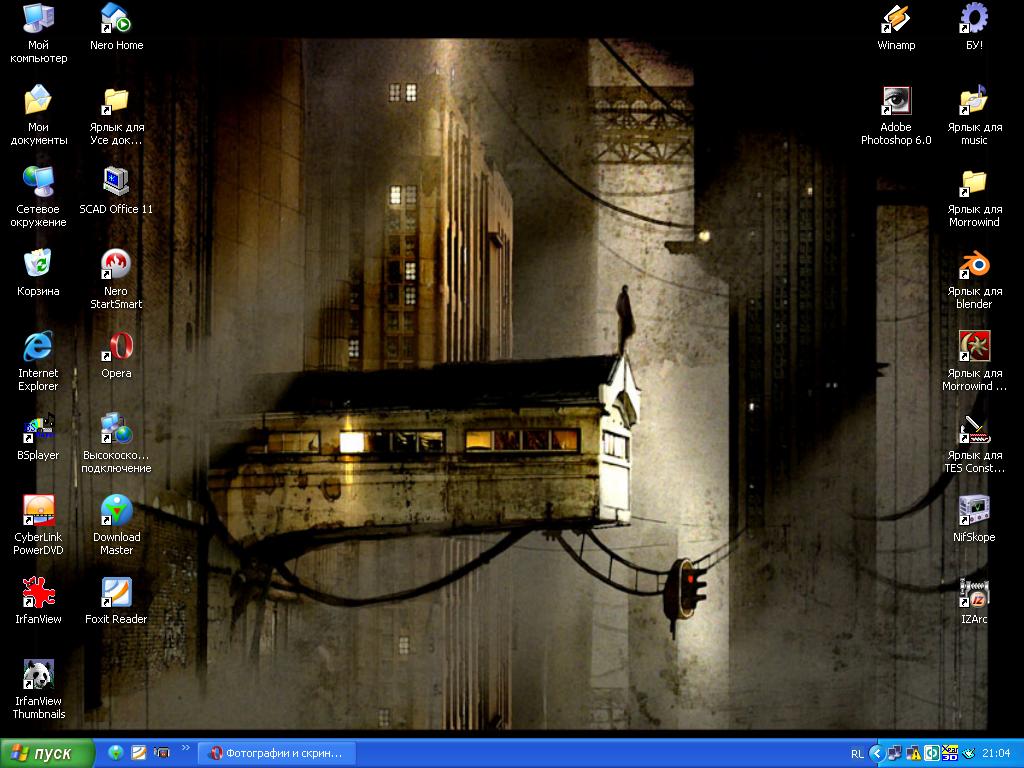Select the Высокоско... подключение connection icon

click(x=116, y=443)
